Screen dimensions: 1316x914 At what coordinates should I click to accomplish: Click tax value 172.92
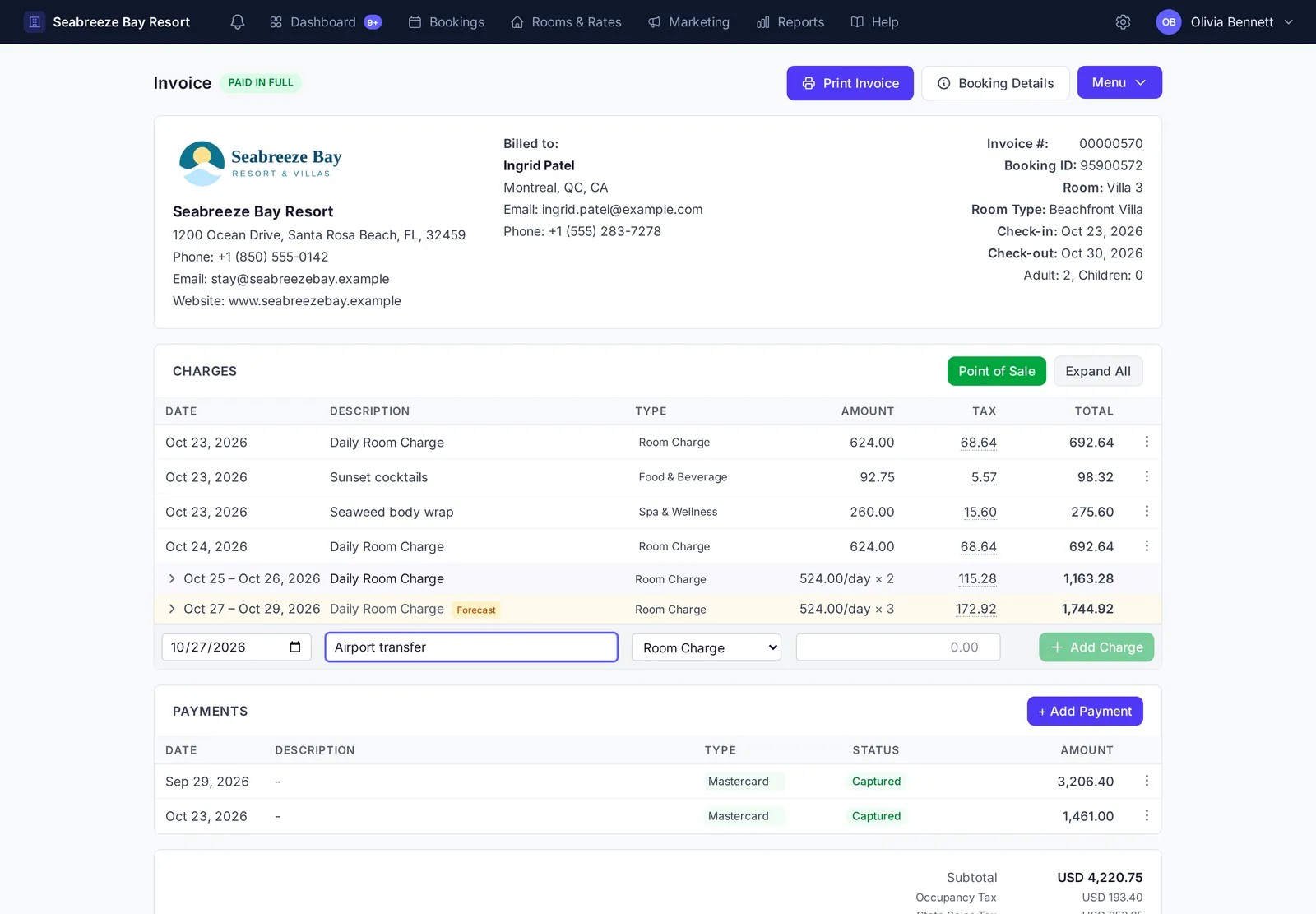click(976, 610)
